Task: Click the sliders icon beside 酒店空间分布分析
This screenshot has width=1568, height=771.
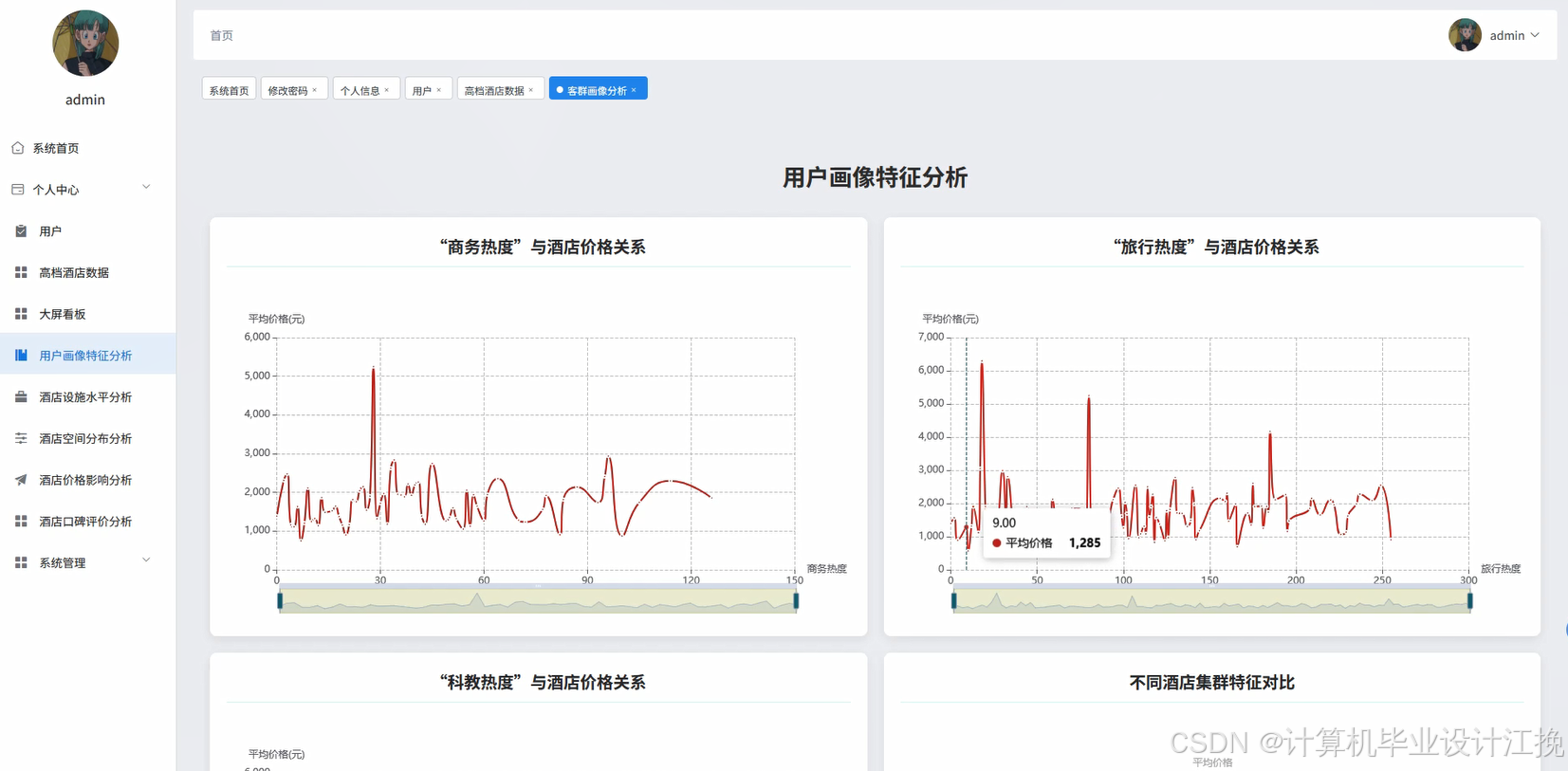Action: pyautogui.click(x=21, y=438)
